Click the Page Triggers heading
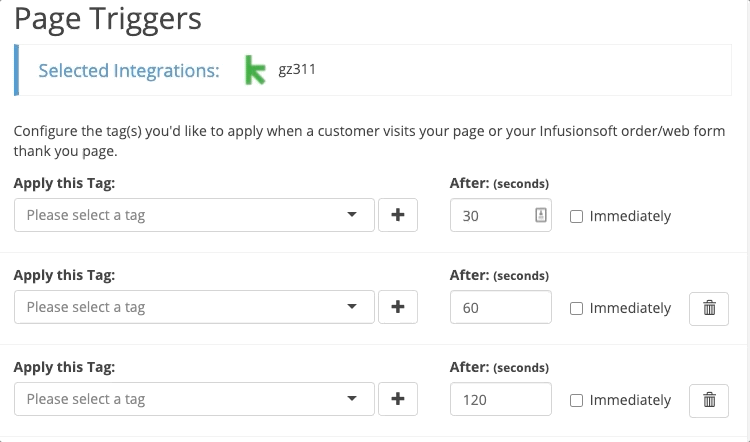Viewport: 750px width, 442px height. click(x=108, y=19)
